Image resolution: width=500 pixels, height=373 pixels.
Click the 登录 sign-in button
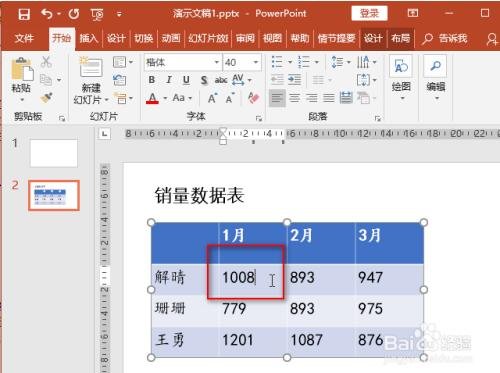coord(369,13)
